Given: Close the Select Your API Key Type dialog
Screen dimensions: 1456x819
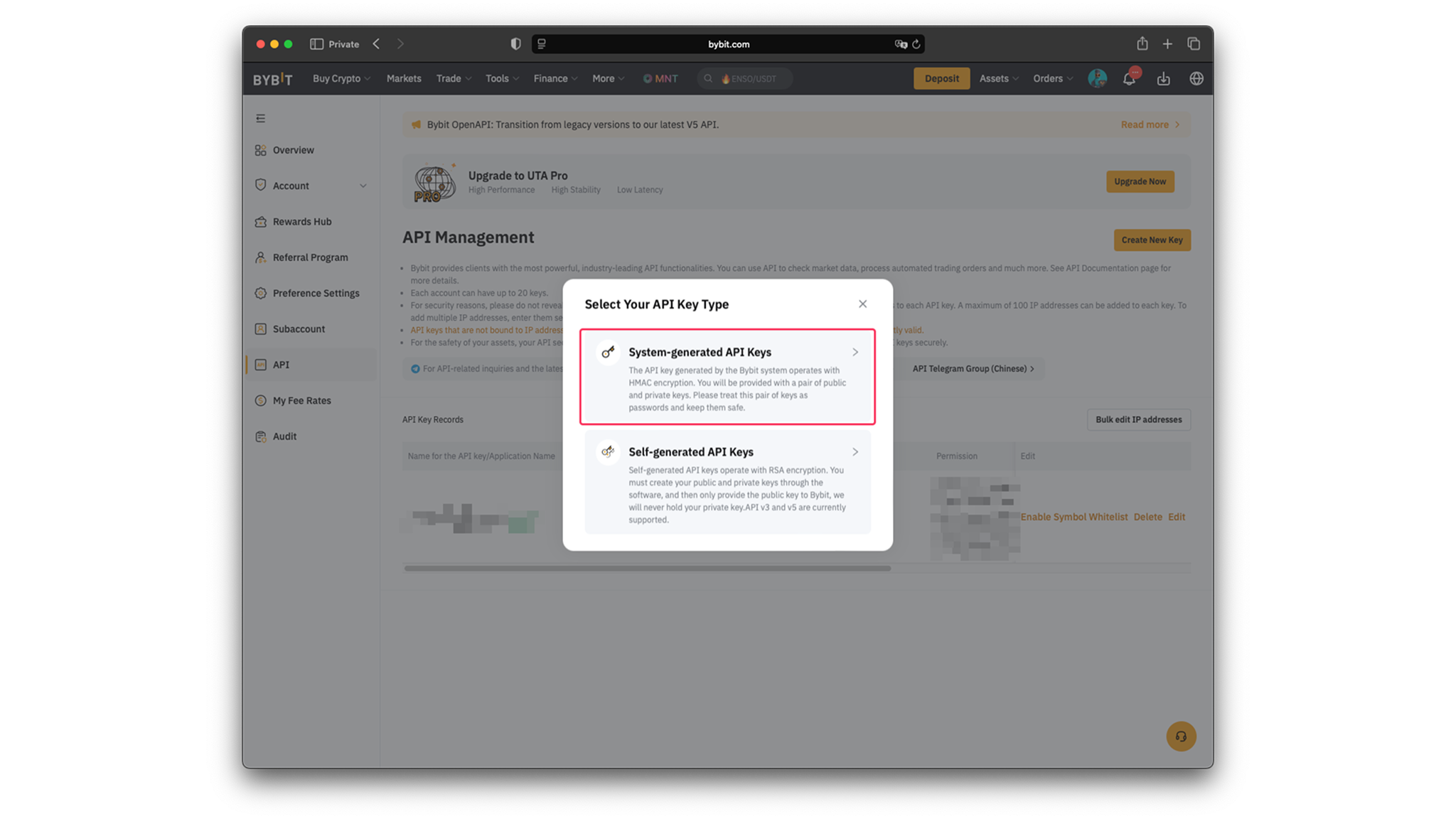Looking at the screenshot, I should click(x=862, y=304).
